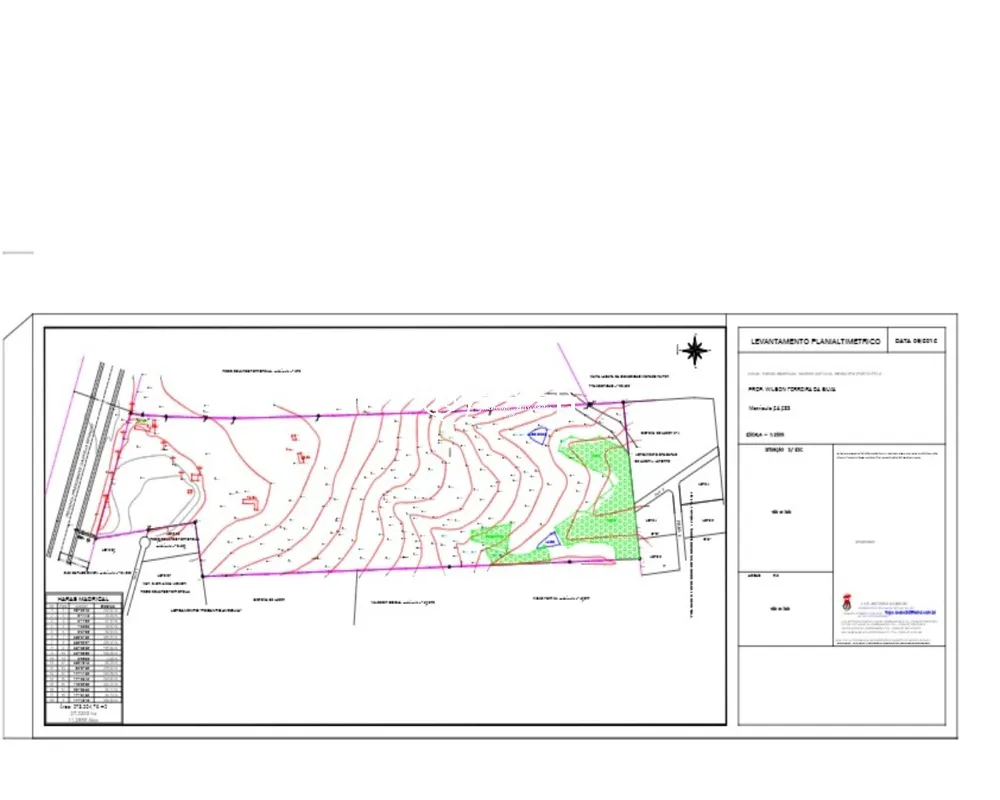Open the blue hyperlink in title block
Screen dimensions: 1000x800
[x=909, y=612]
